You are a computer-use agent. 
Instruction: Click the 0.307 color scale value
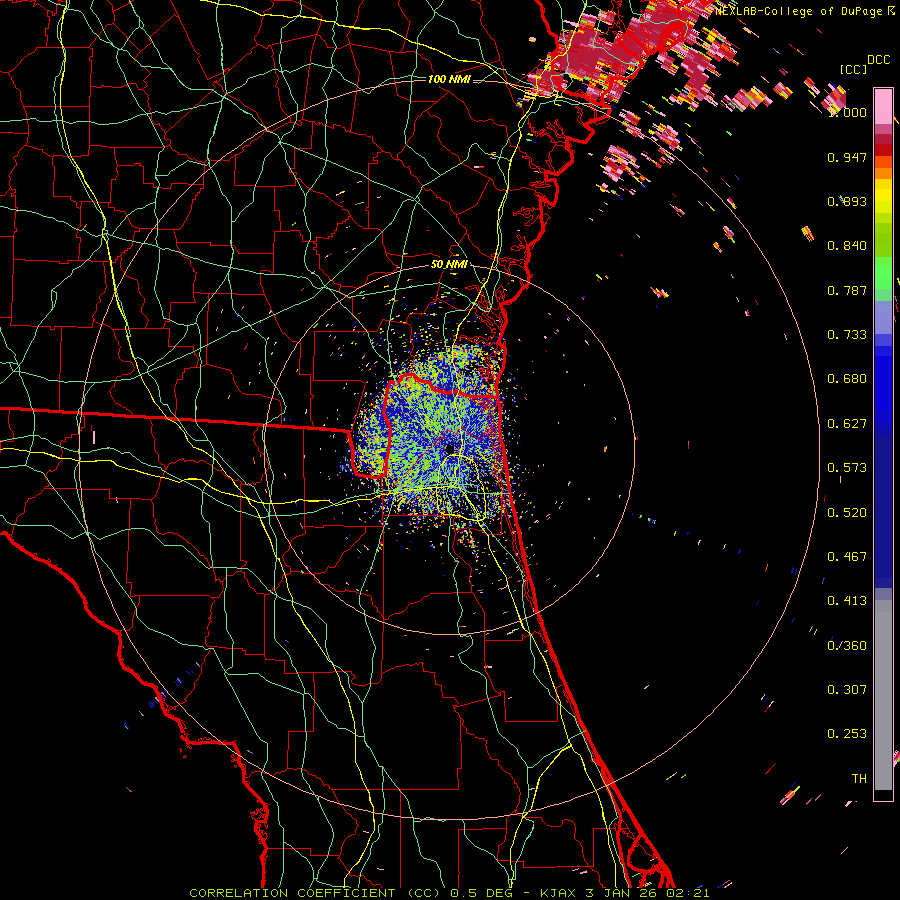click(x=847, y=690)
